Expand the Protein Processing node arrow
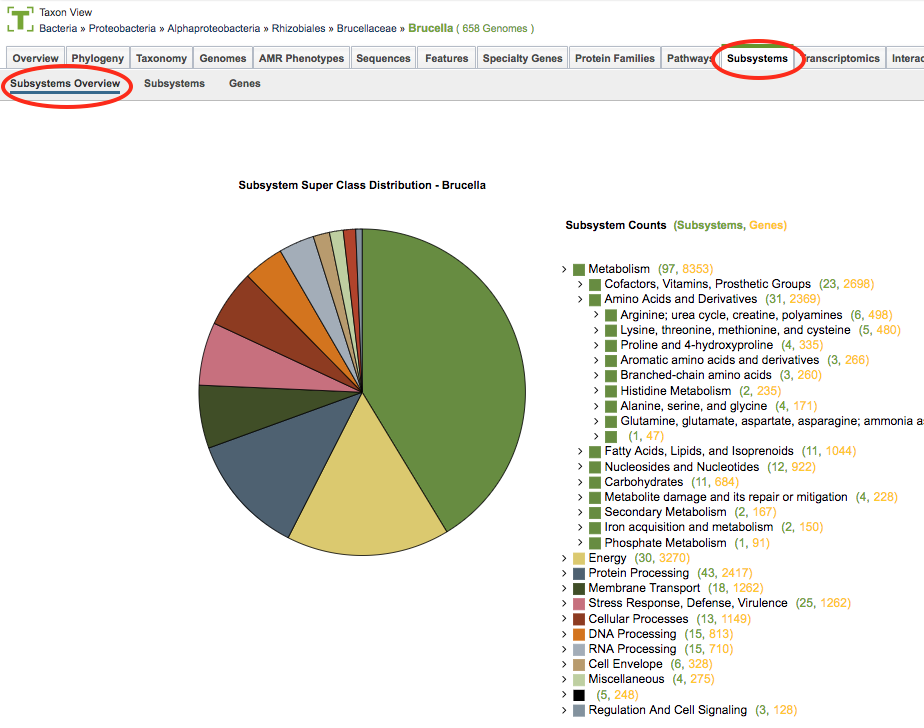Viewport: 924px width, 728px height. click(564, 573)
